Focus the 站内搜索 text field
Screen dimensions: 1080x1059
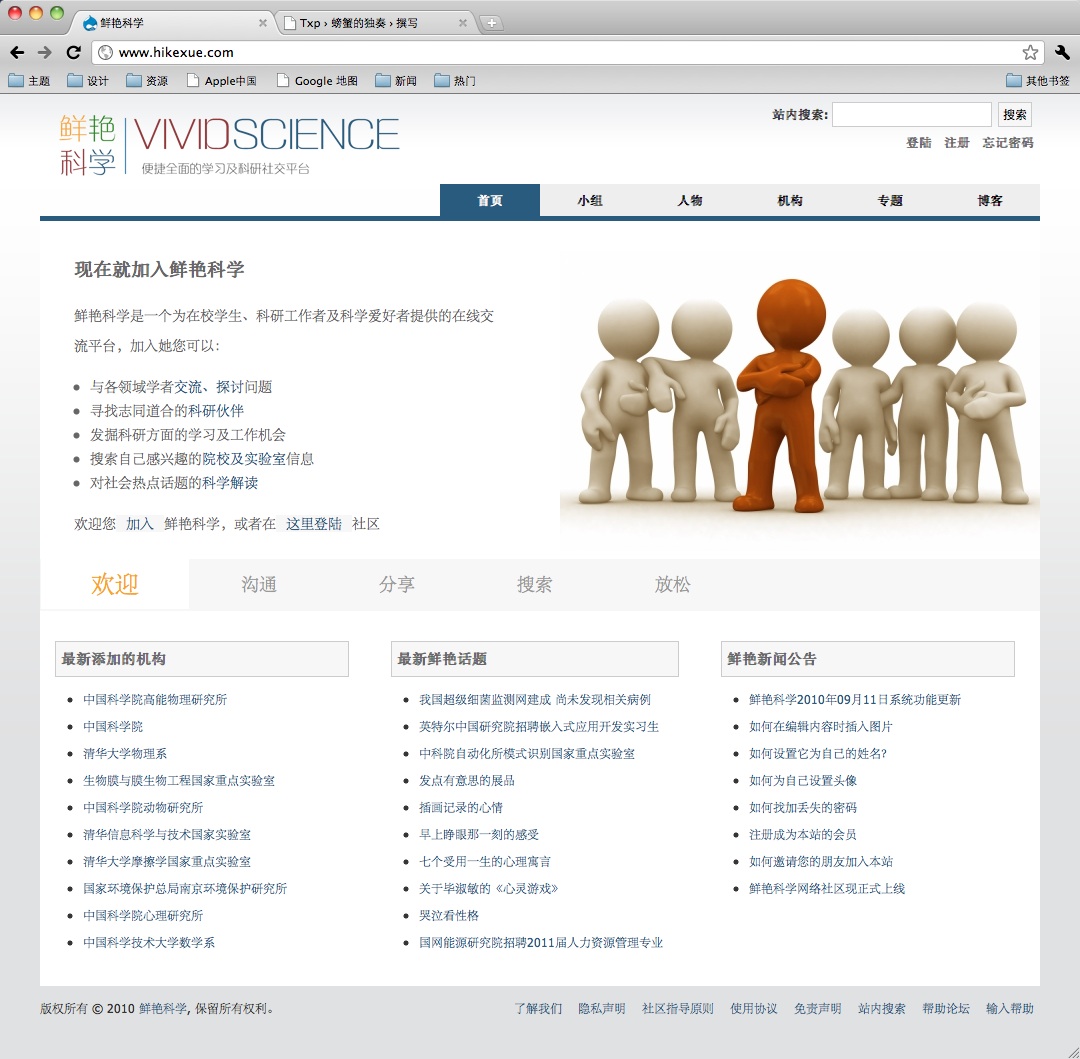pos(911,115)
